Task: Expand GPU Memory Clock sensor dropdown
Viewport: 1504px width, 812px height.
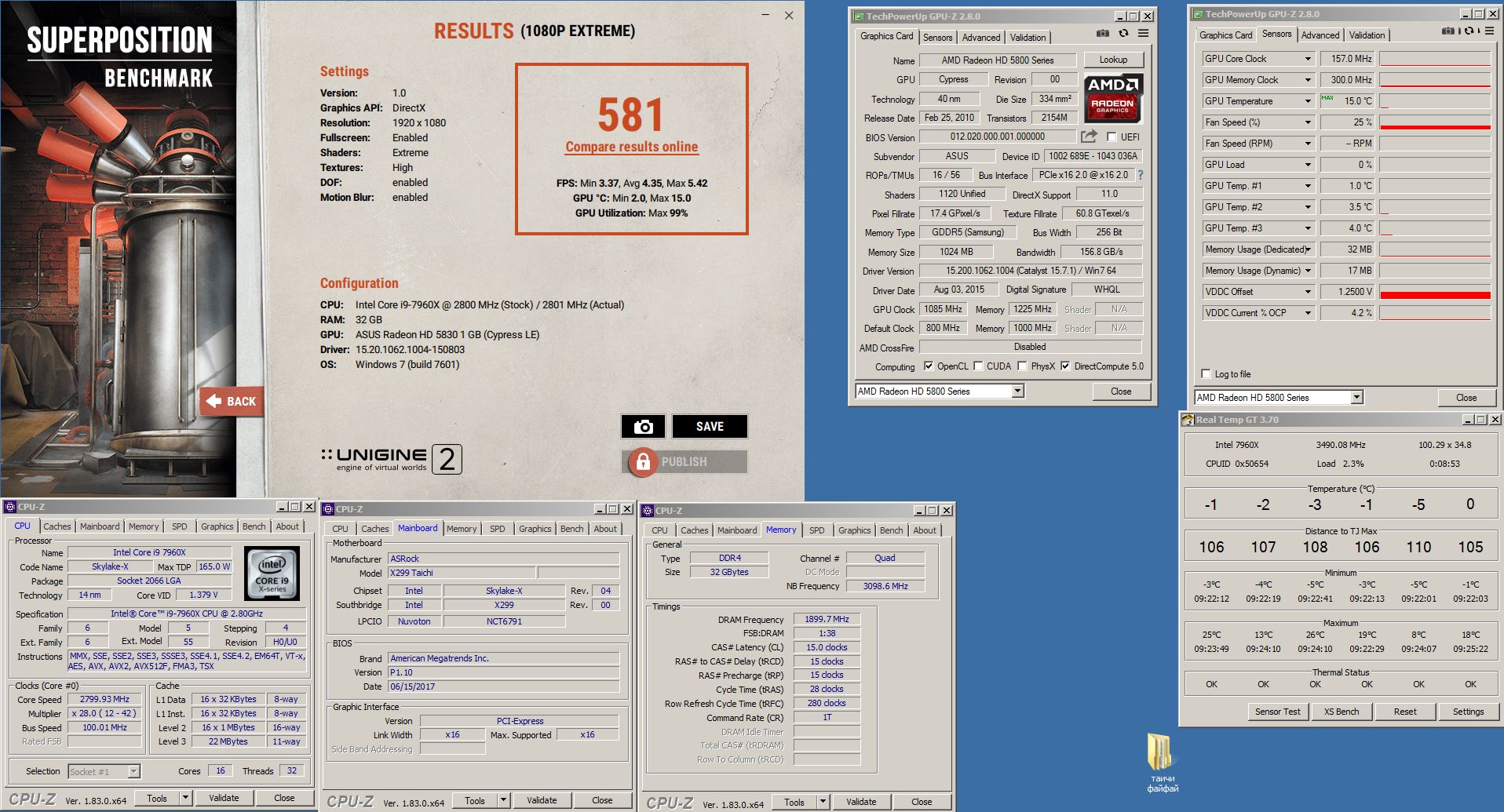Action: click(x=1308, y=80)
